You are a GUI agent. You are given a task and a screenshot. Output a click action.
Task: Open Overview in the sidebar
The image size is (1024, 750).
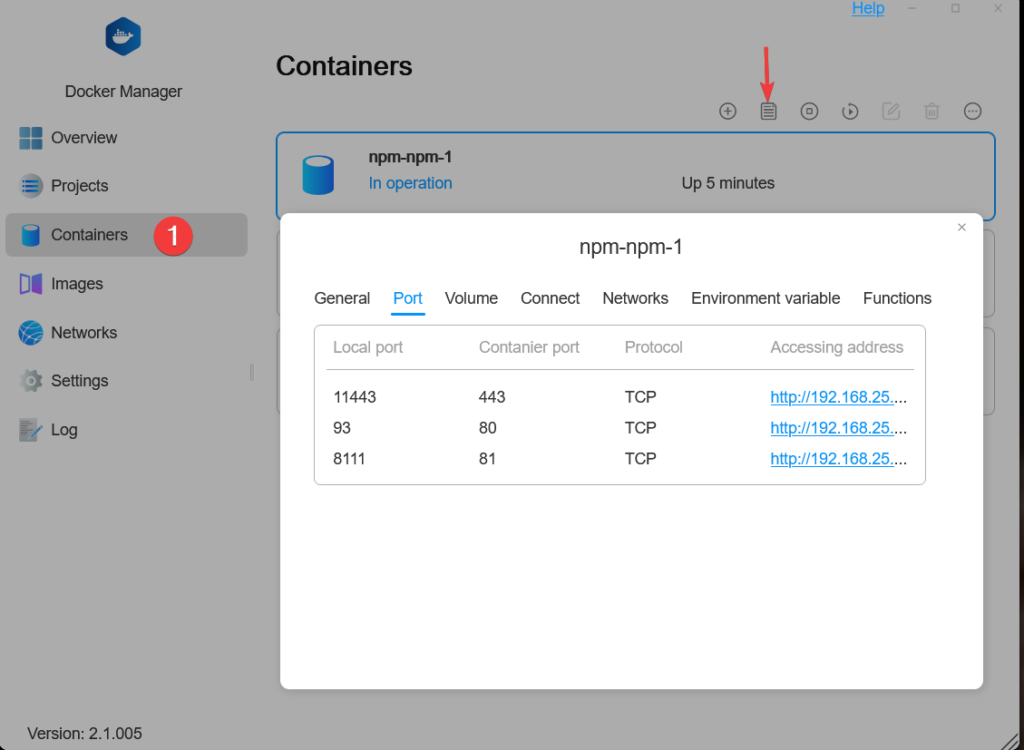click(x=84, y=138)
